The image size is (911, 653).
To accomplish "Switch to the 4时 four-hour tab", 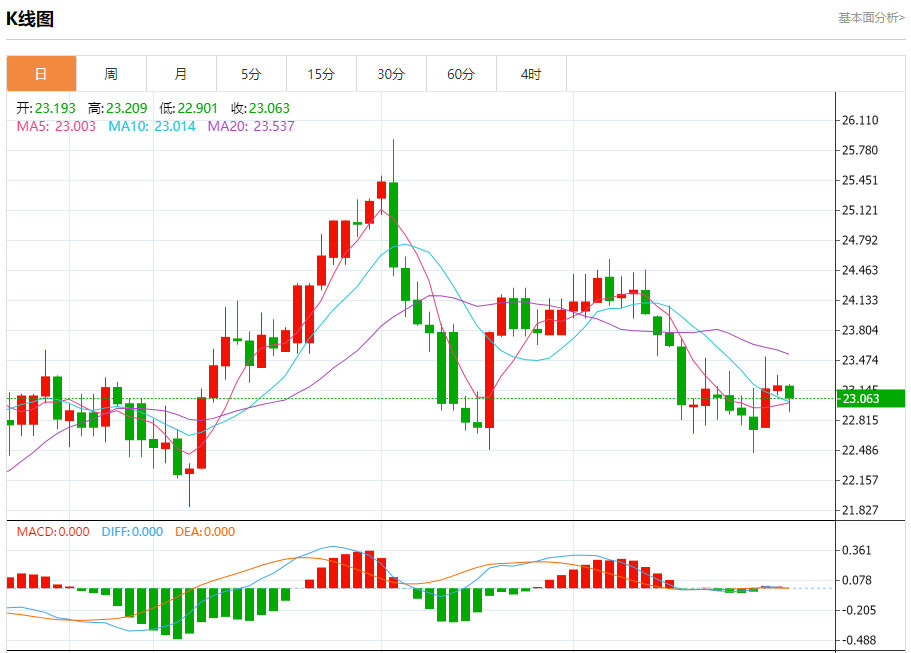I will click(531, 74).
